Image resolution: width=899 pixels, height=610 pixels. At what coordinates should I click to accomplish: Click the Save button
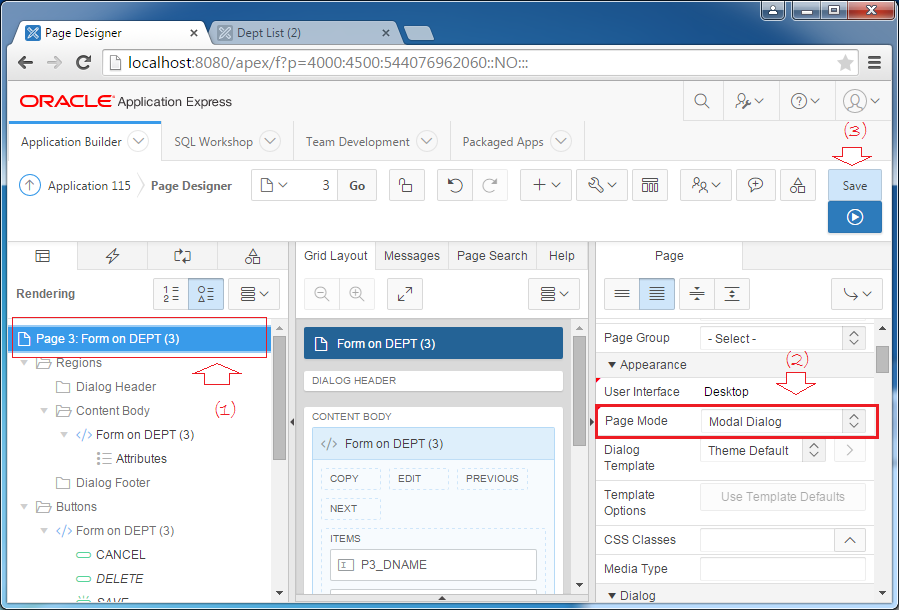click(854, 185)
